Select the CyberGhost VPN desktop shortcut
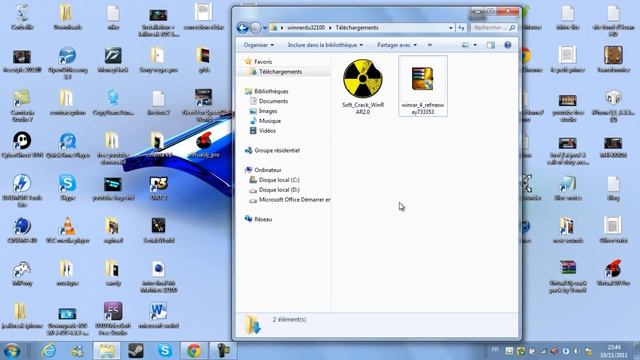 [22, 145]
